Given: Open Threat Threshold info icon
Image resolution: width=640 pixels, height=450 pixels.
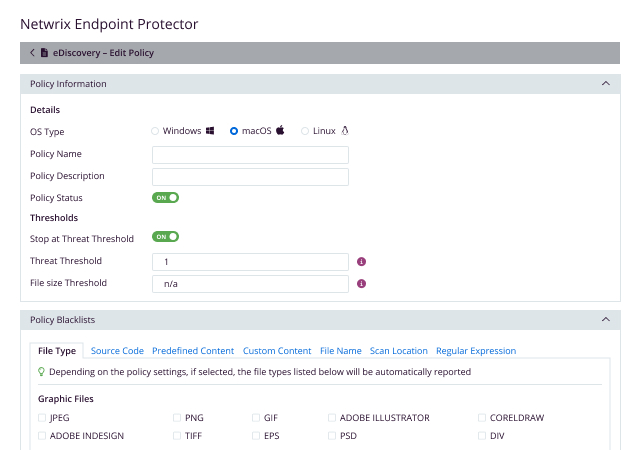Looking at the screenshot, I should [361, 262].
